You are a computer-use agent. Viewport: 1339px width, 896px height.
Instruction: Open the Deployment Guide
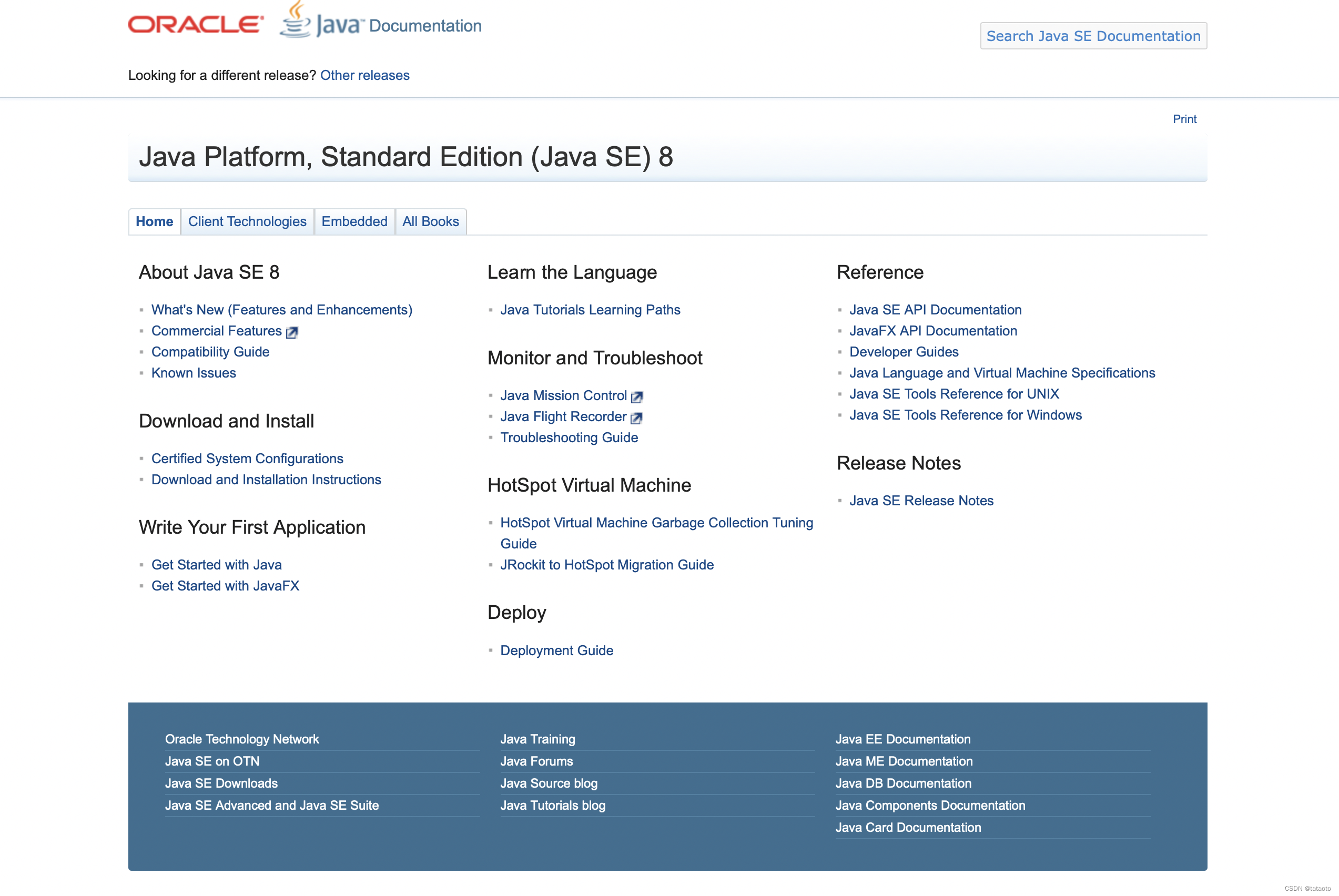coord(556,651)
